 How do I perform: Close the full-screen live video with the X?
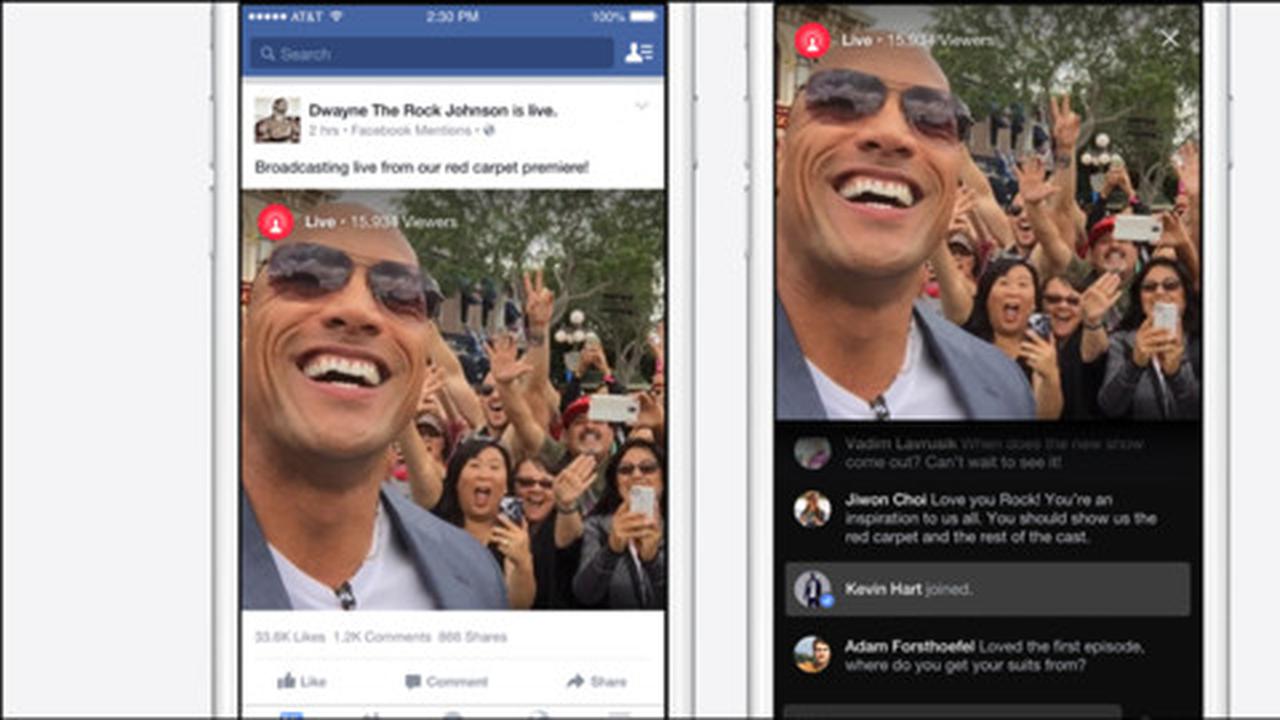pos(1169,39)
